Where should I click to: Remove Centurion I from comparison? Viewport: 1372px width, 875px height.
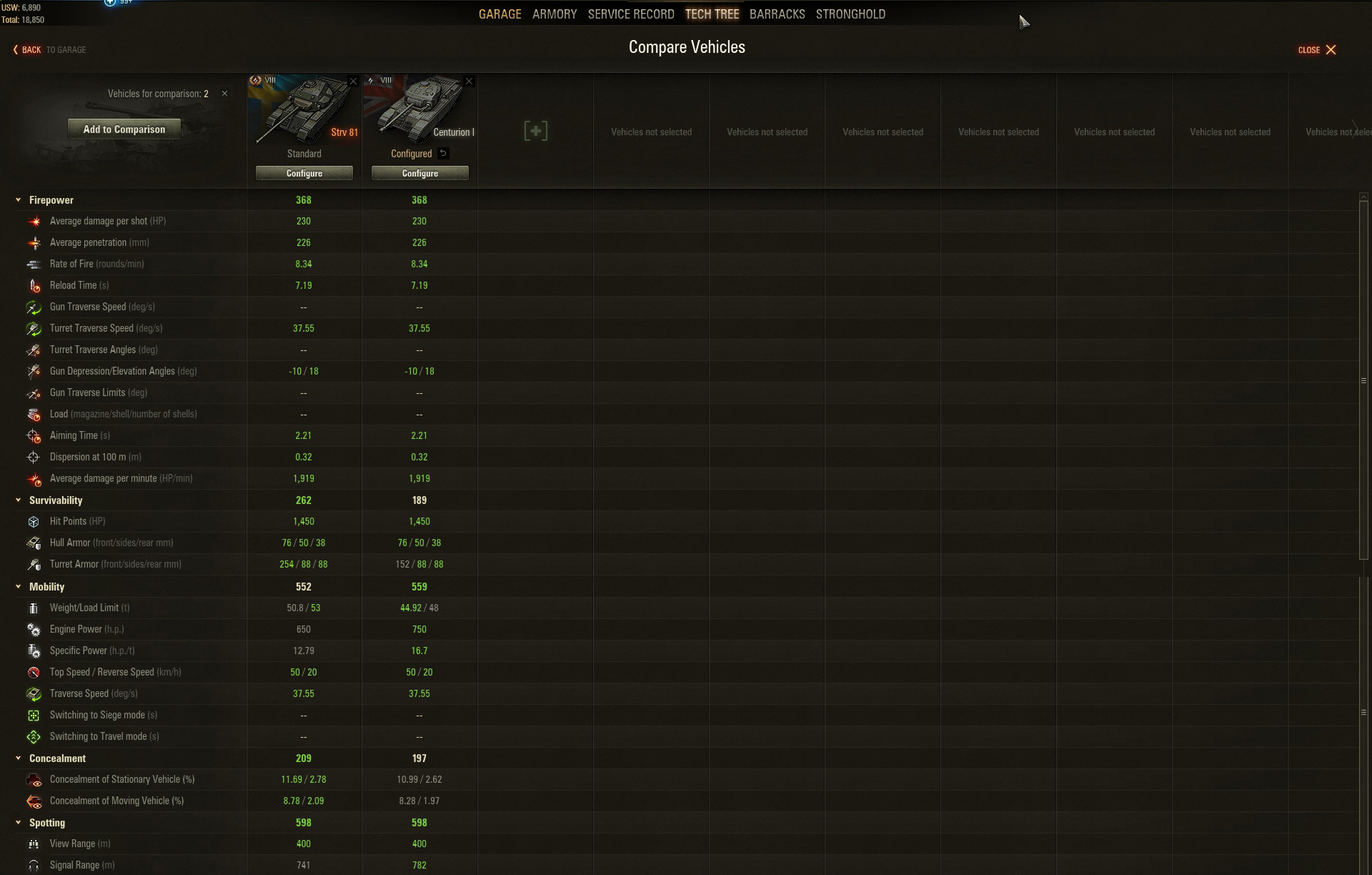(x=469, y=81)
